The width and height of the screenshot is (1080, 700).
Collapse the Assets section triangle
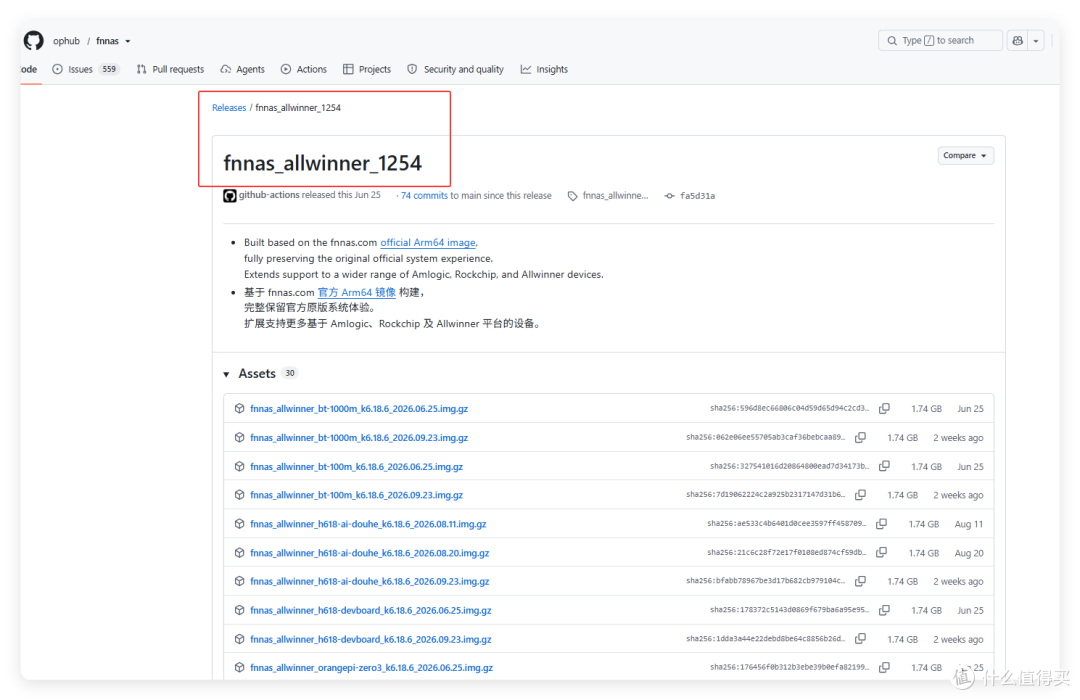pyautogui.click(x=226, y=374)
